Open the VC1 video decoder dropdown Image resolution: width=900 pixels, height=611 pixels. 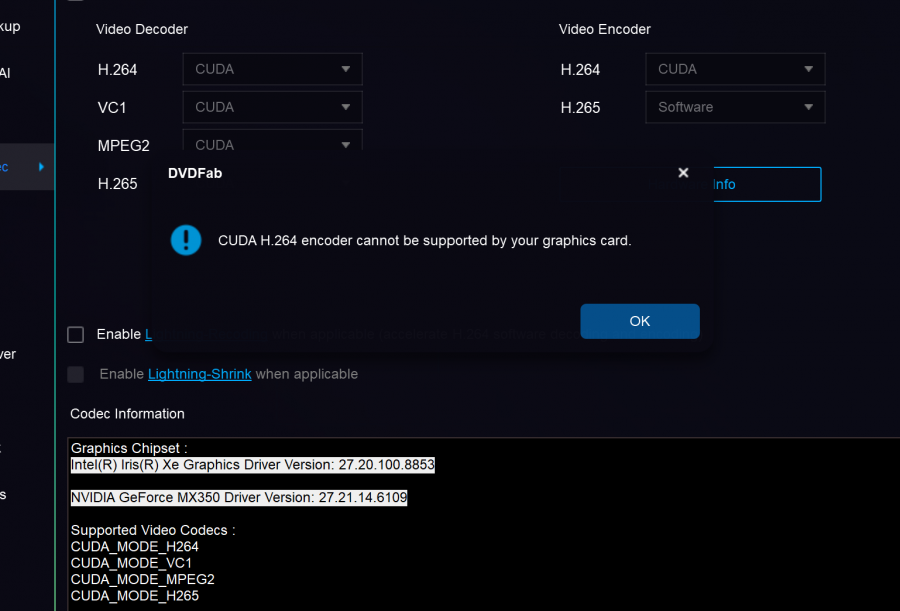pyautogui.click(x=273, y=107)
